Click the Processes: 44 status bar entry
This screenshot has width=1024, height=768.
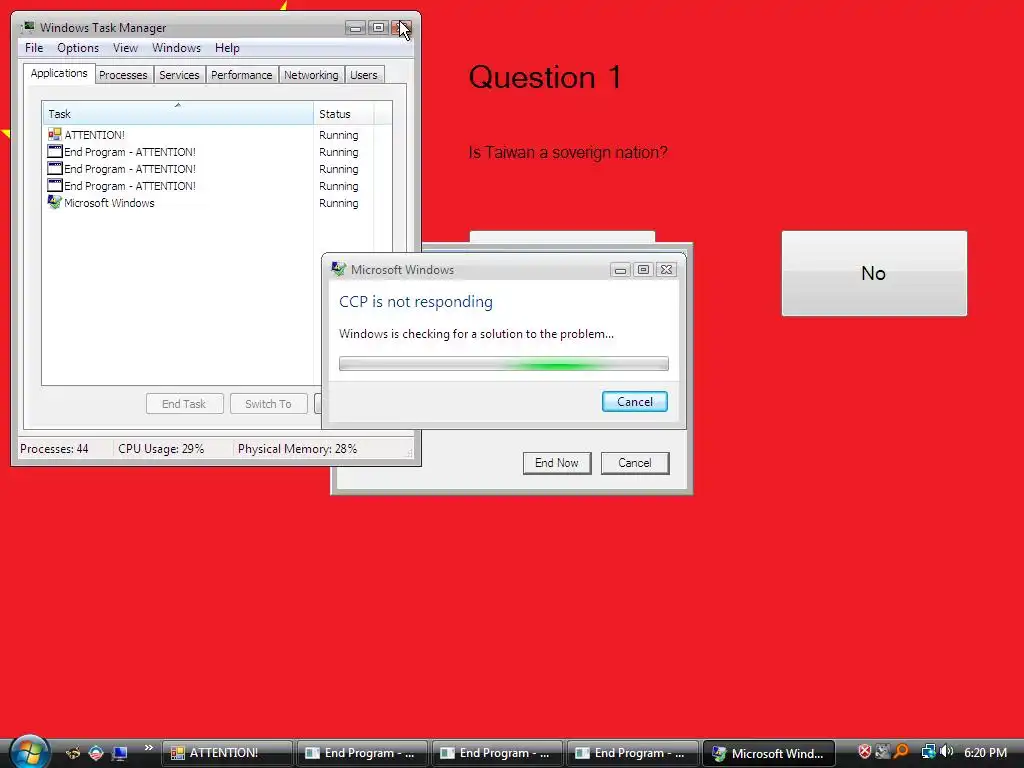point(54,449)
